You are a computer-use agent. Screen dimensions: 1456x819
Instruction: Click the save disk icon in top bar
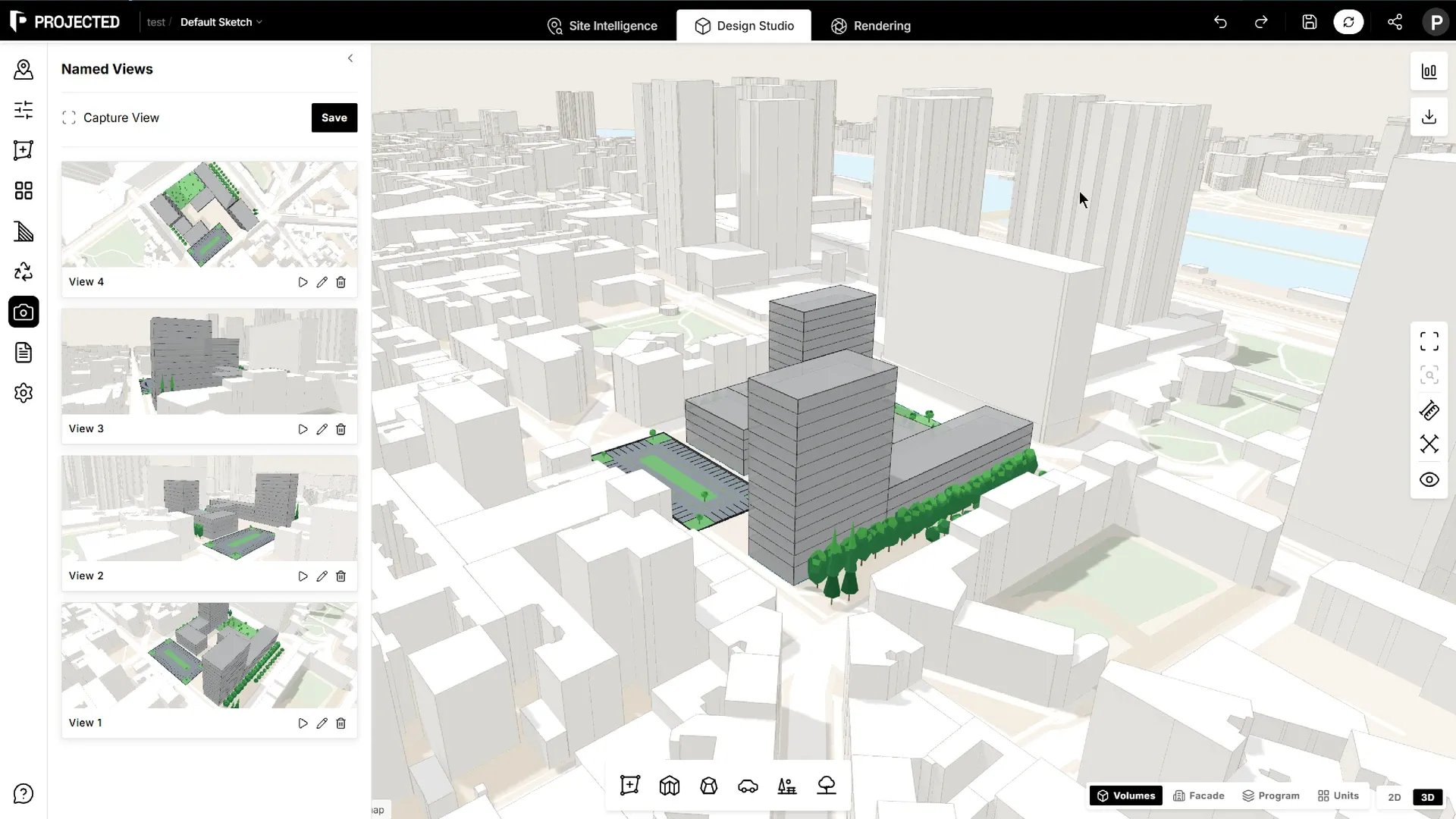point(1310,22)
